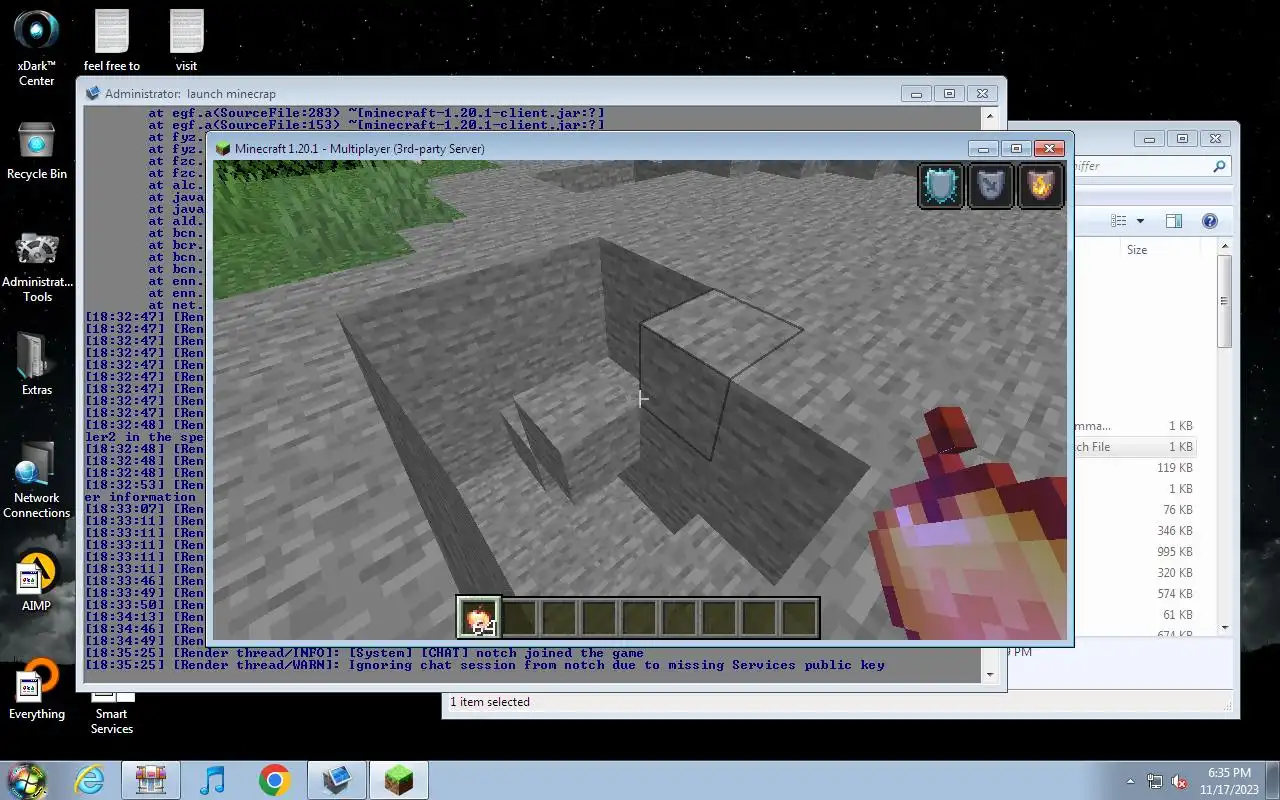The height and width of the screenshot is (800, 1280).
Task: Select the 'feel free to' text file
Action: tap(112, 40)
